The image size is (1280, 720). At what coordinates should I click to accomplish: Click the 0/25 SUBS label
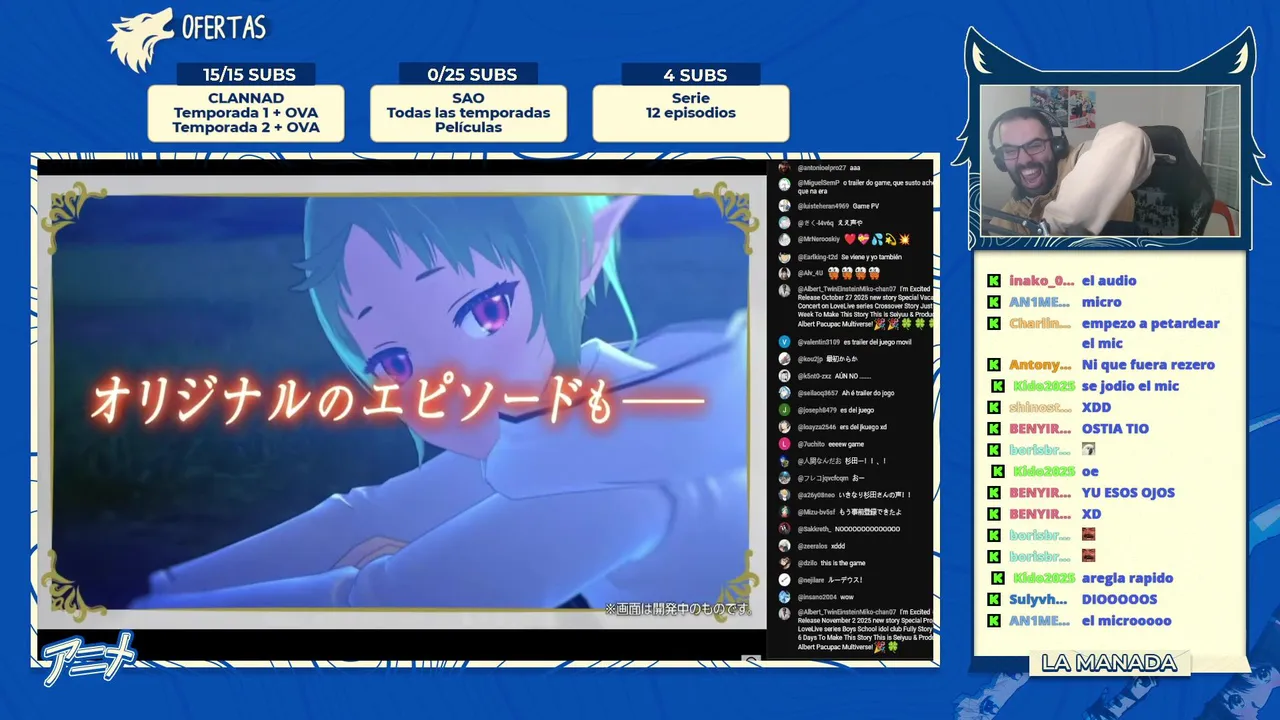[472, 75]
